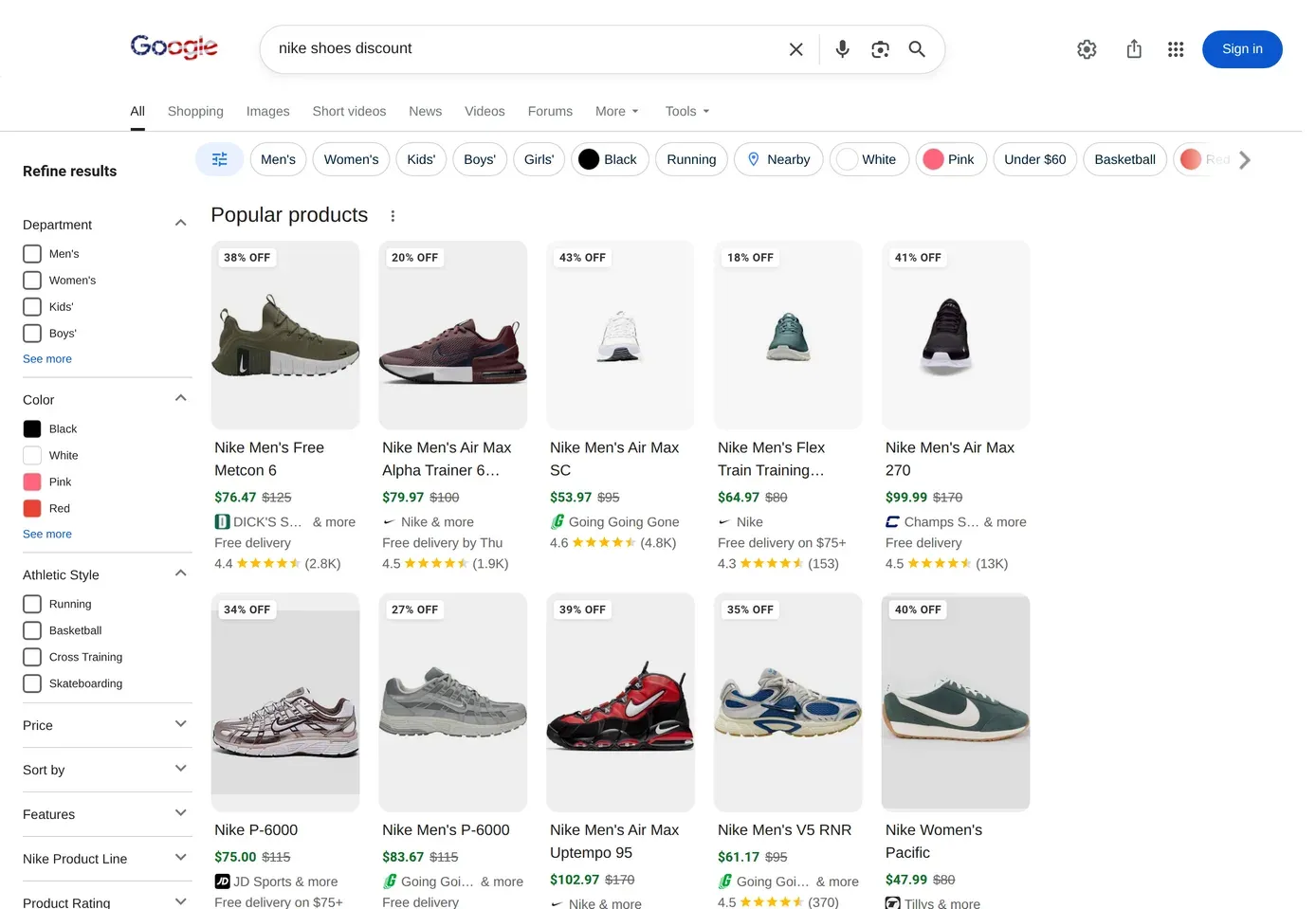Image resolution: width=1316 pixels, height=909 pixels.
Task: Switch to the Short videos tab
Action: 349,112
